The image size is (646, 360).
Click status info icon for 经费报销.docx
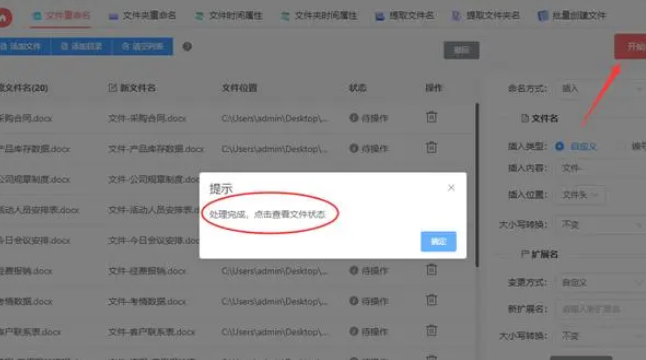(x=353, y=270)
